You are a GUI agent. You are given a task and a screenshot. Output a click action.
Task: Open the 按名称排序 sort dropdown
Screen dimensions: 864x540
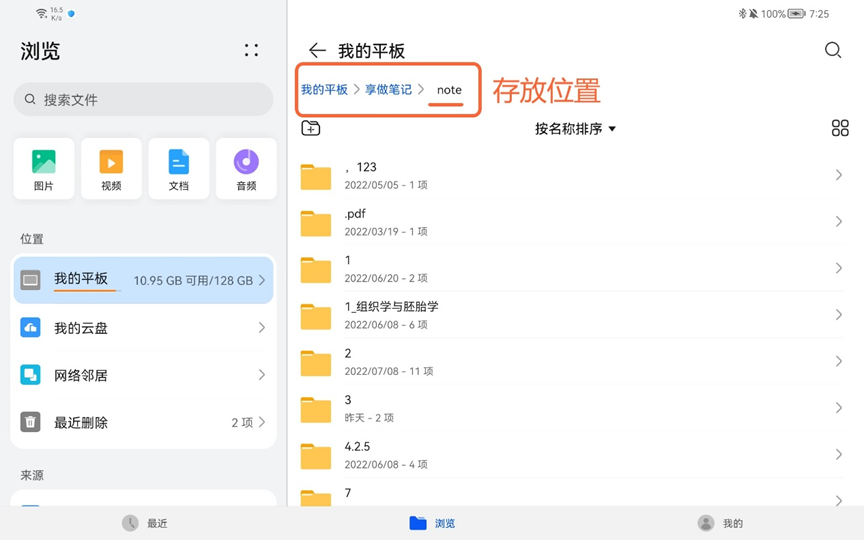coord(575,129)
